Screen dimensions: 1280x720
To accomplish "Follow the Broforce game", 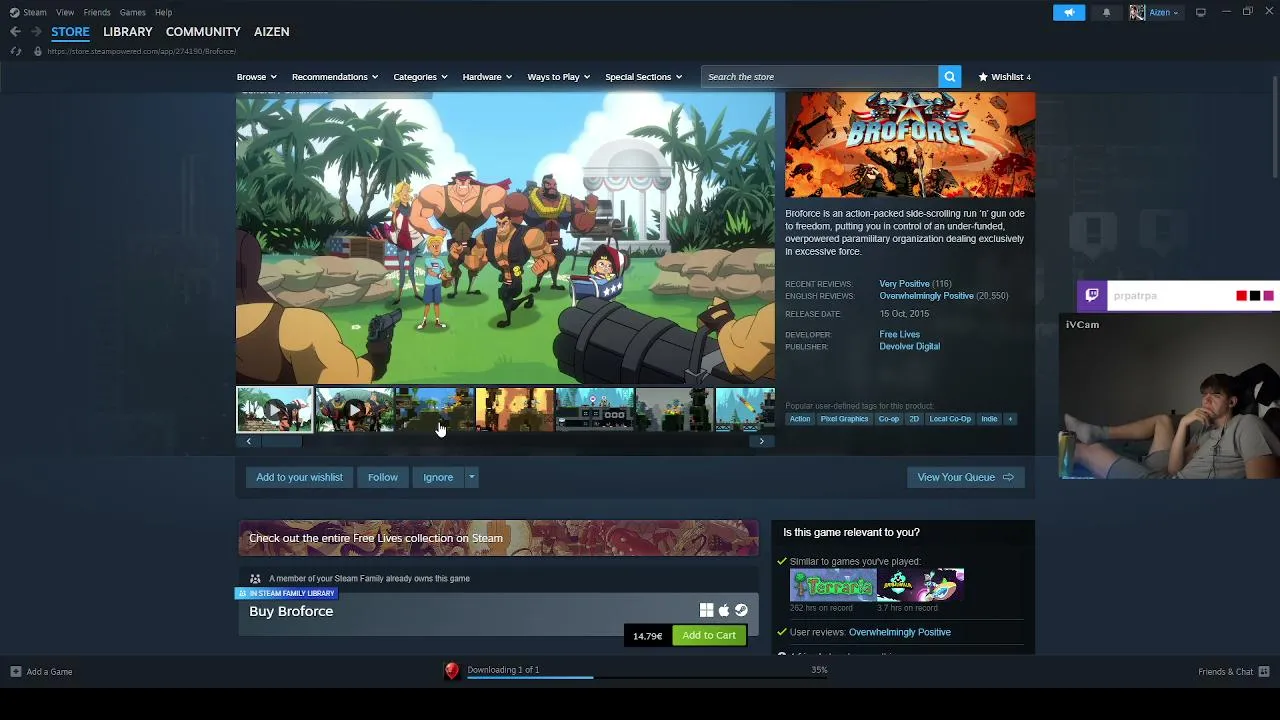I will coord(383,477).
